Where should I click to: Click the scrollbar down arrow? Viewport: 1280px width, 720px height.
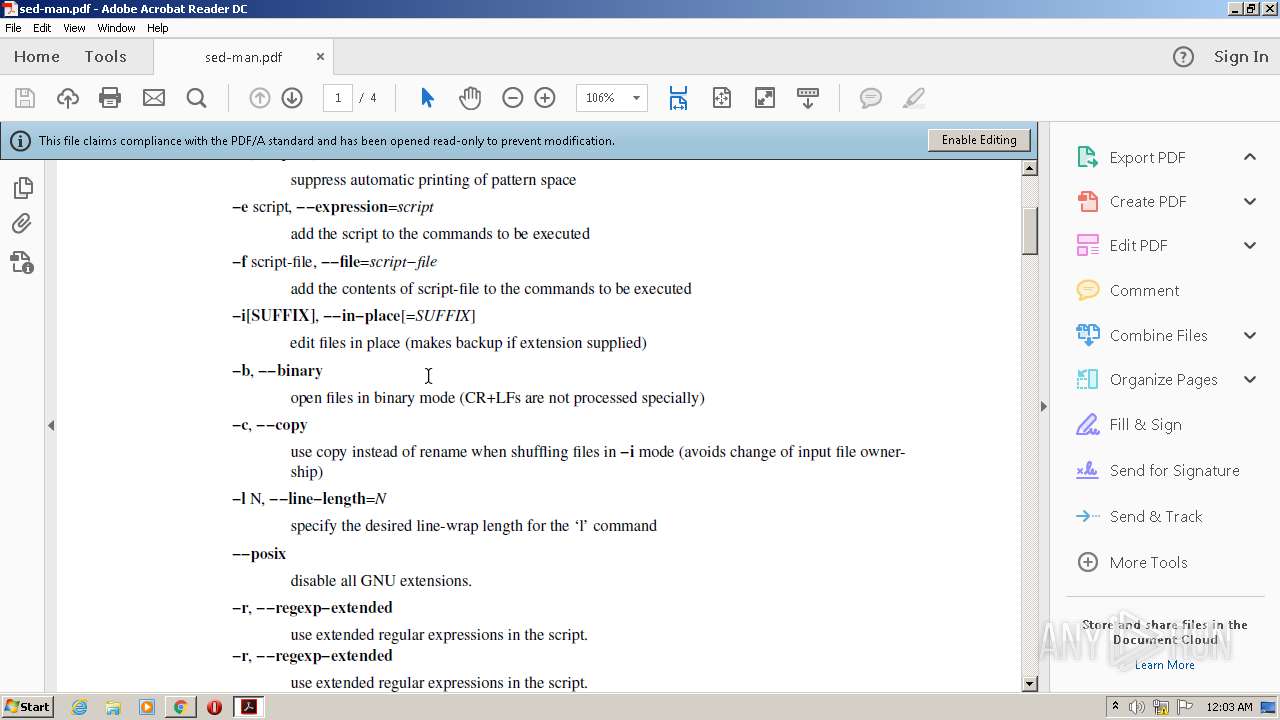coord(1030,684)
